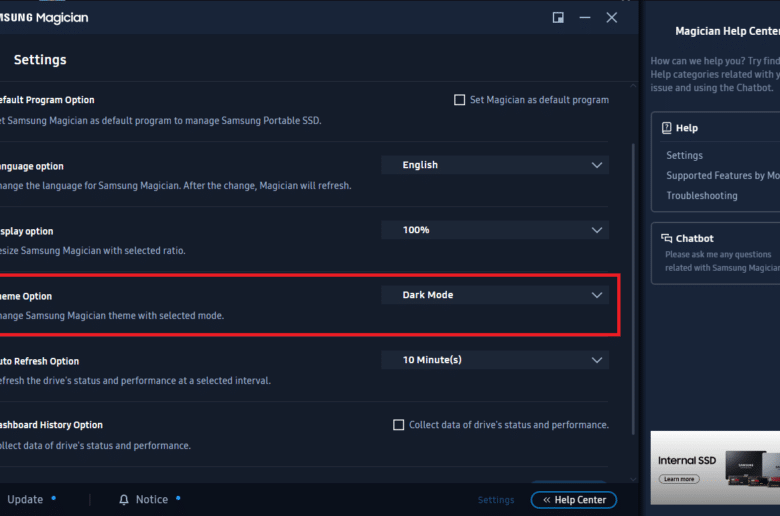Click the scroll-down arrow of settings list
The height and width of the screenshot is (516, 780).
click(x=633, y=480)
